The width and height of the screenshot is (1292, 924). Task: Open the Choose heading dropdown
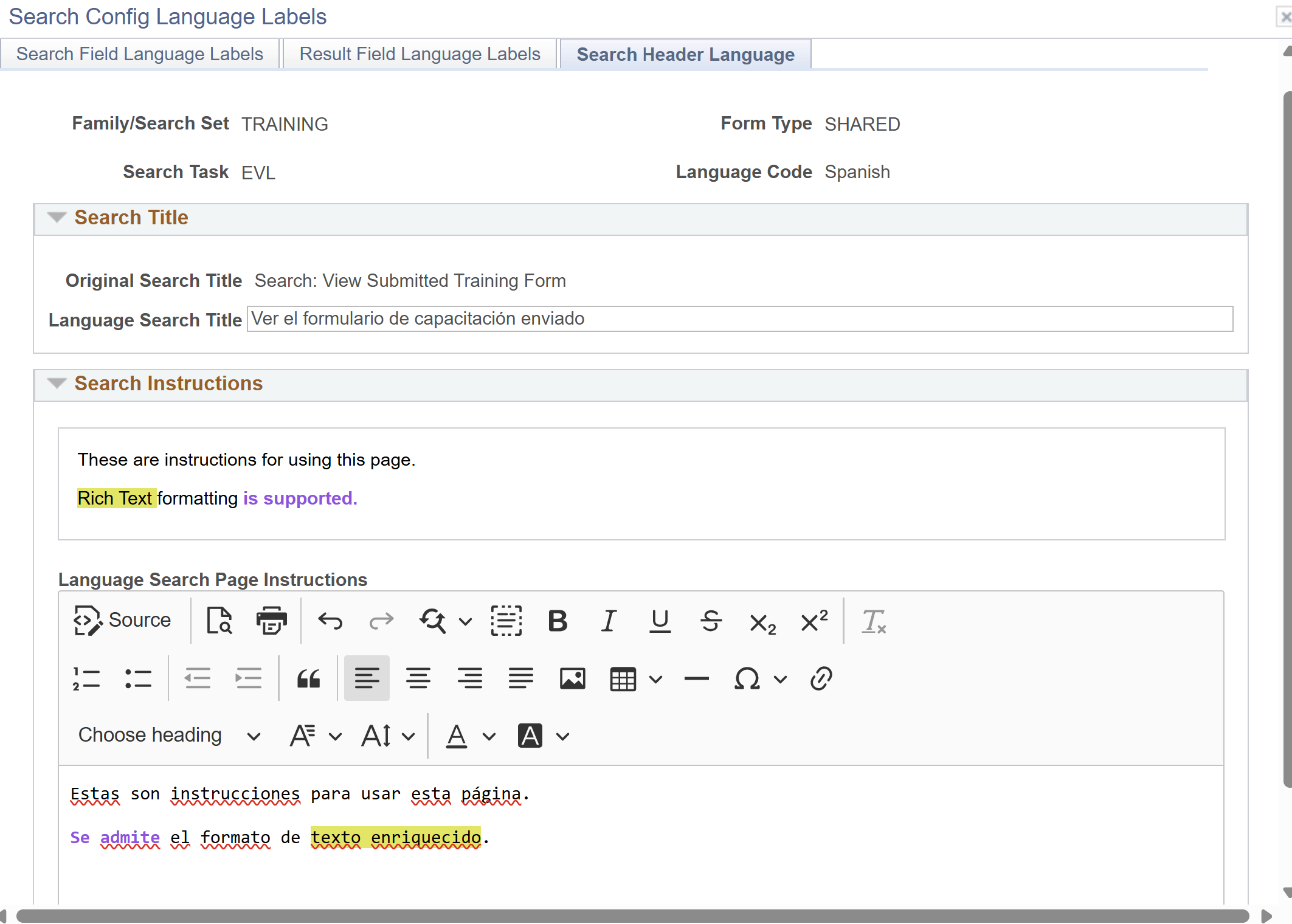(167, 735)
